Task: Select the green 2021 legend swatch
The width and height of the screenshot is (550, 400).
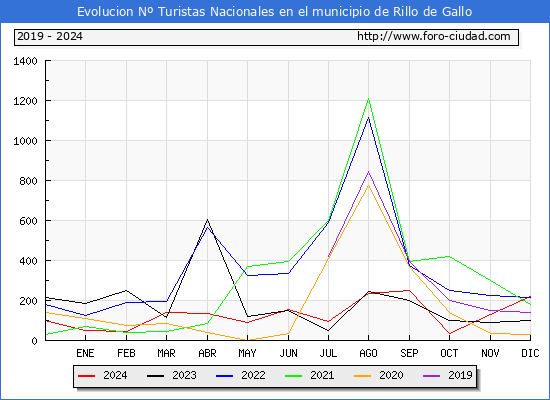Action: 294,376
